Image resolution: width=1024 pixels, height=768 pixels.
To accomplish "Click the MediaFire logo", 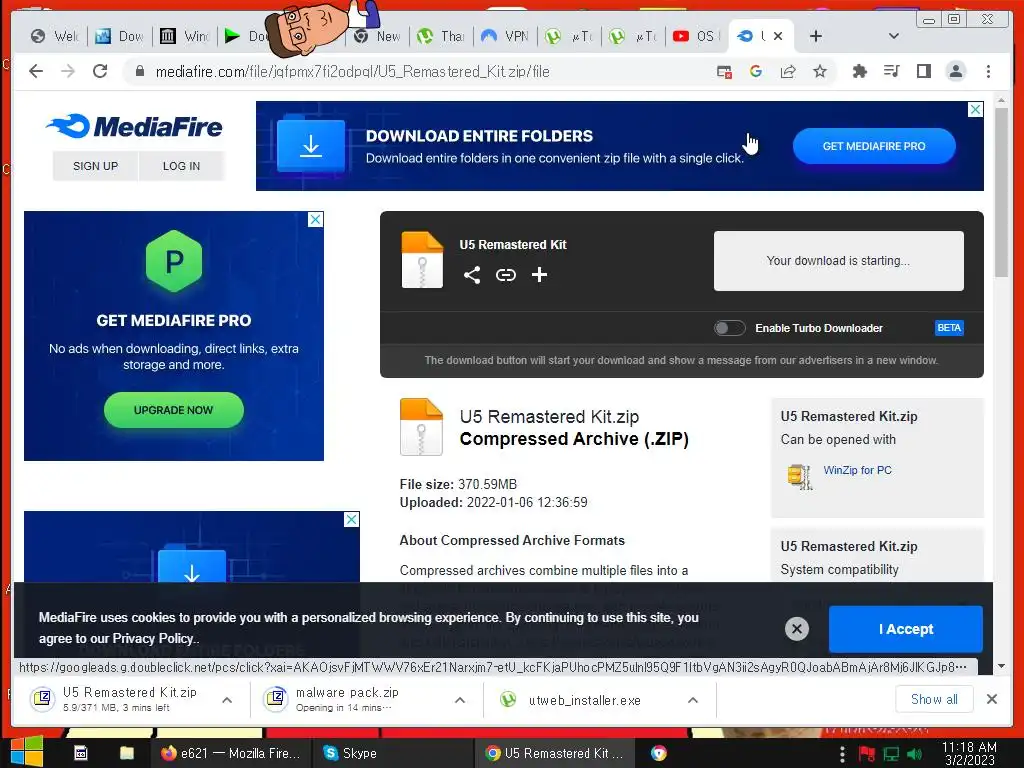I will 135,126.
